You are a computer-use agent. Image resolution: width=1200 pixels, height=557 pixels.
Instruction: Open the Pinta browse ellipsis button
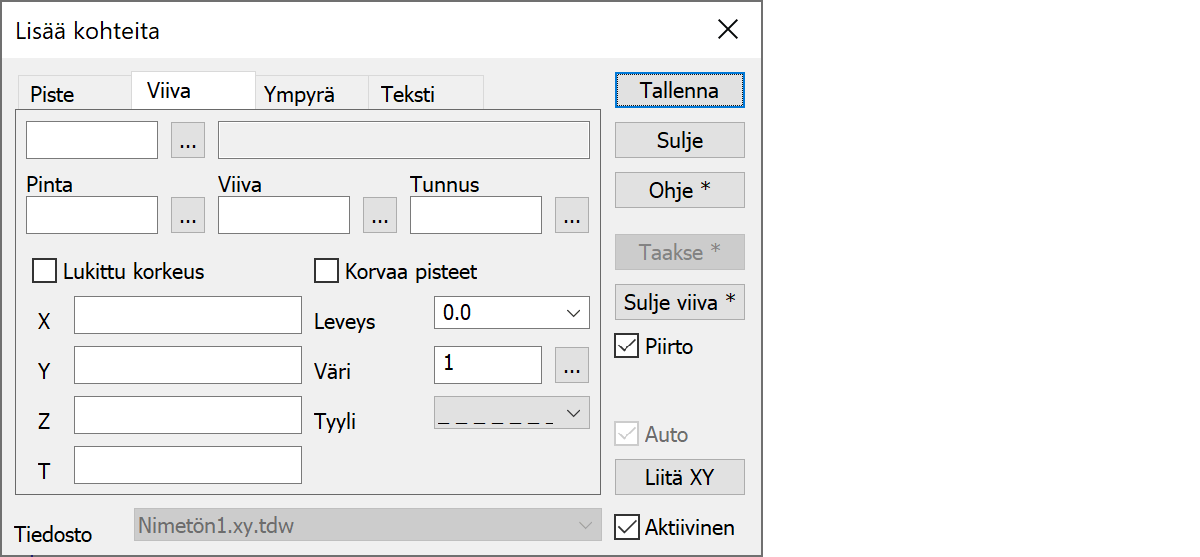[x=188, y=215]
